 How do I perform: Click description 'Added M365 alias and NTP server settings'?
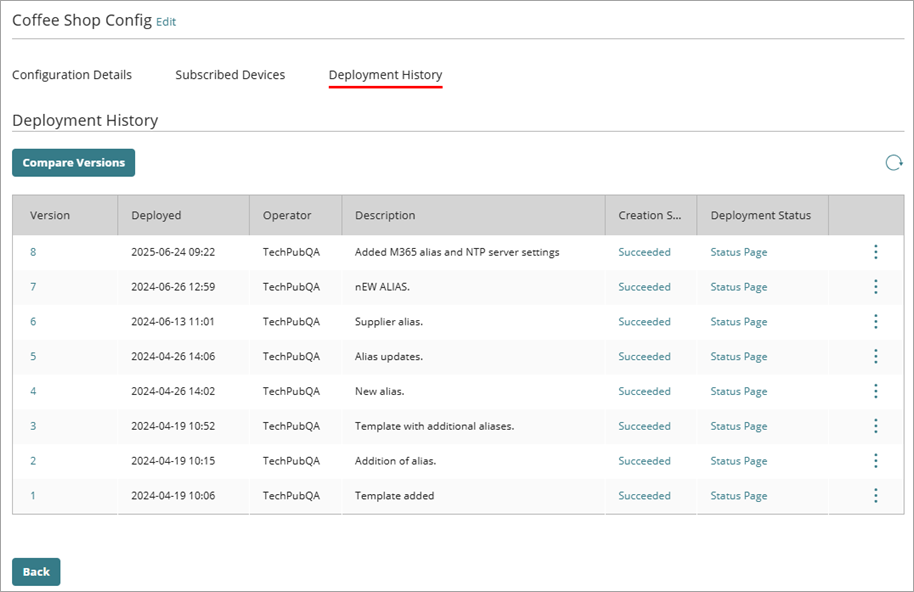pyautogui.click(x=457, y=252)
